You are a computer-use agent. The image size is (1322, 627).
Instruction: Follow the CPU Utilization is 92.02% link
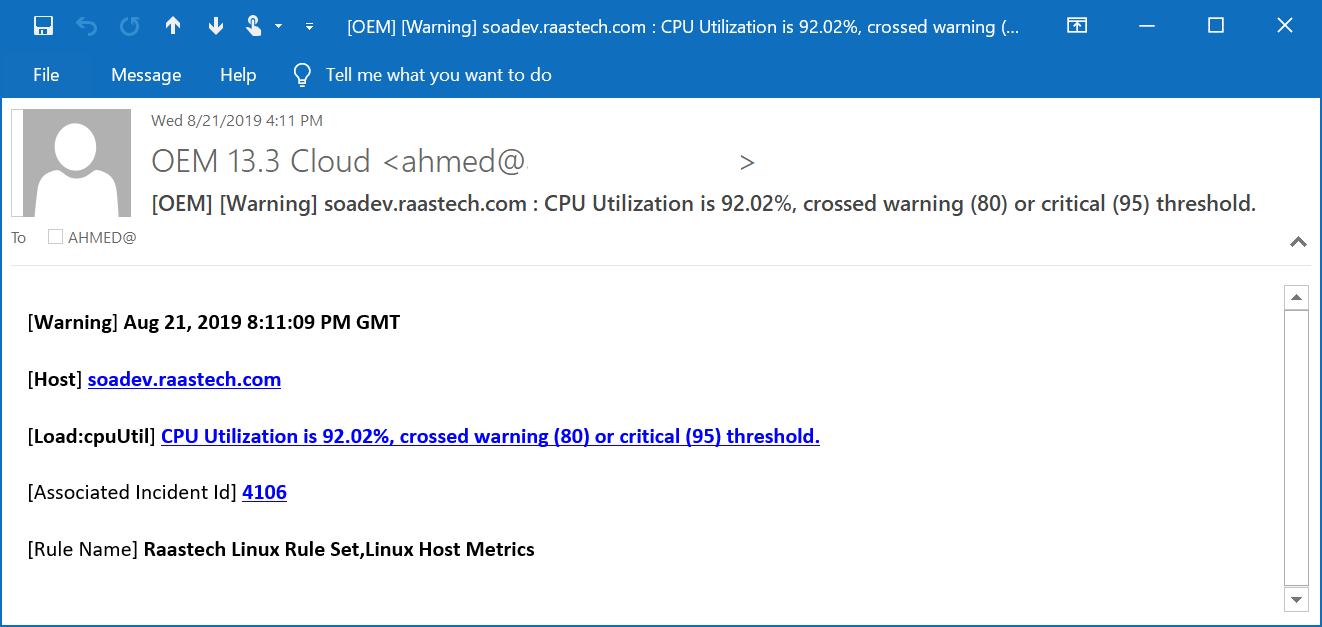[490, 436]
